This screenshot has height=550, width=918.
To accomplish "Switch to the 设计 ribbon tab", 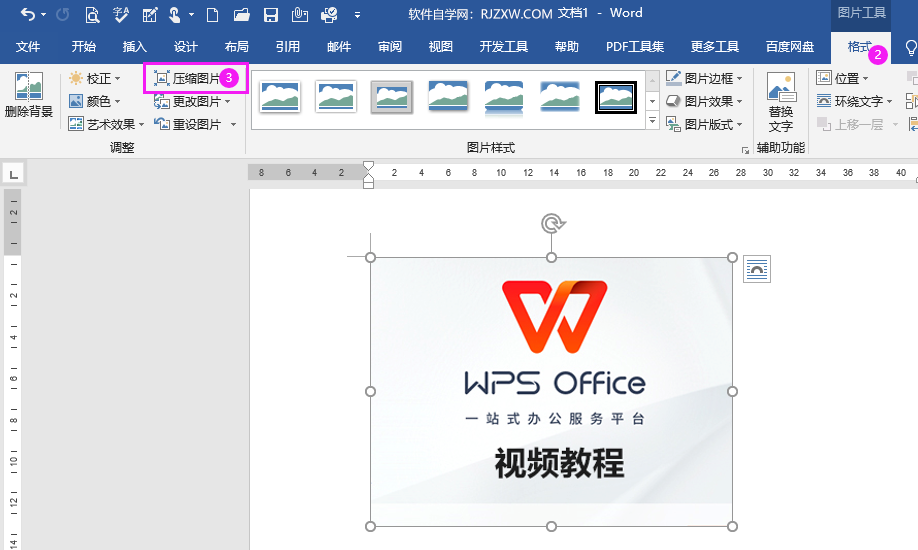I will tap(186, 47).
